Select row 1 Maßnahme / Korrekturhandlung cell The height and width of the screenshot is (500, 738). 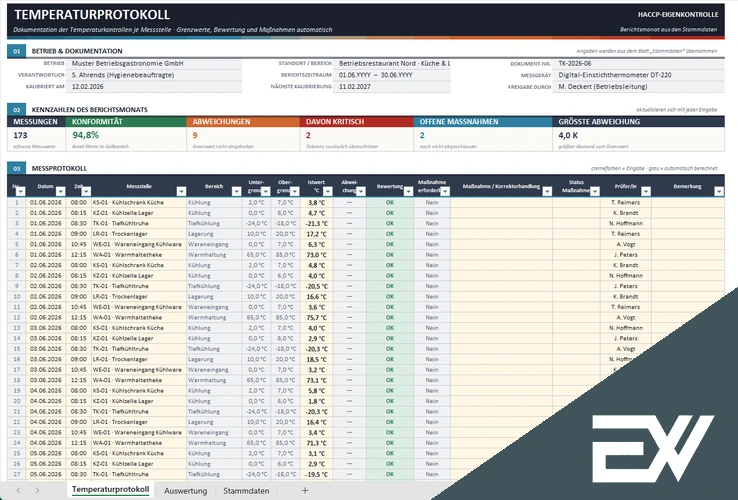click(x=501, y=202)
